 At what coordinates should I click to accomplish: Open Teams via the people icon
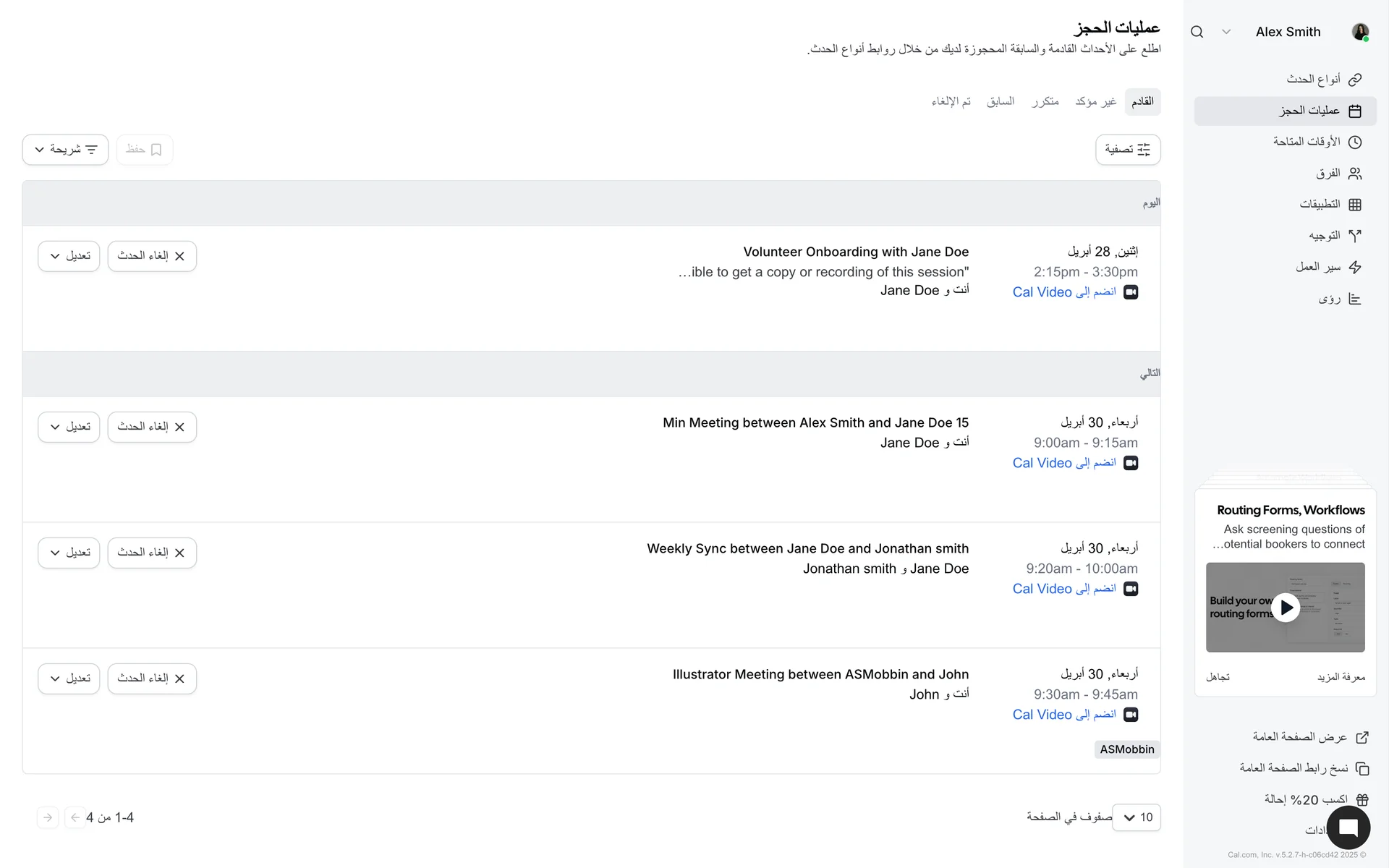point(1355,174)
